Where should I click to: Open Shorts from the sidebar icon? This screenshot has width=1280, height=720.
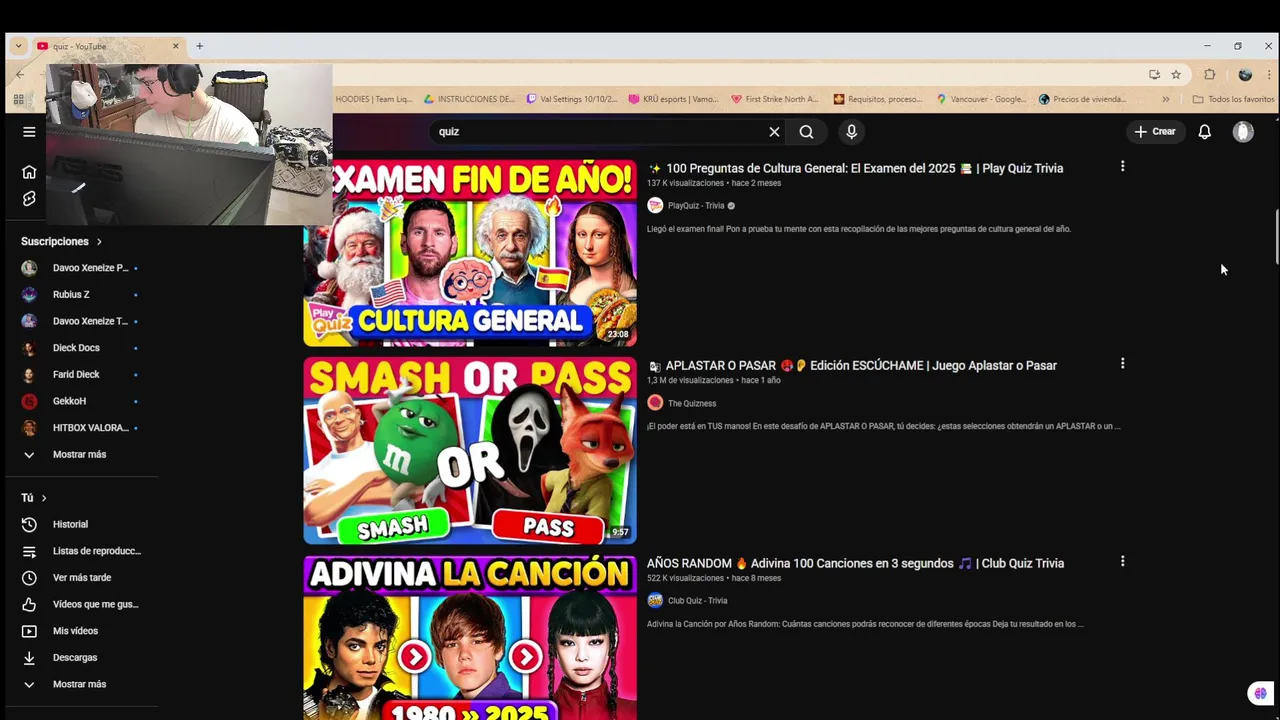coord(29,199)
